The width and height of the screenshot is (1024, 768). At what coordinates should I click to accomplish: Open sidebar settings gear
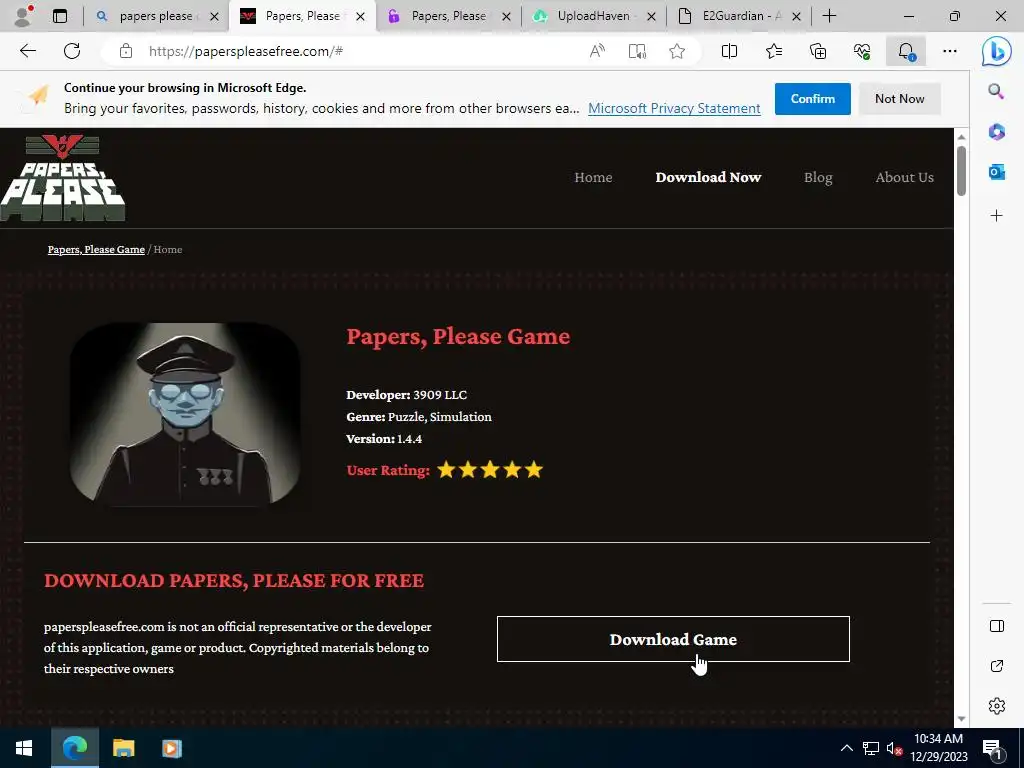point(997,706)
